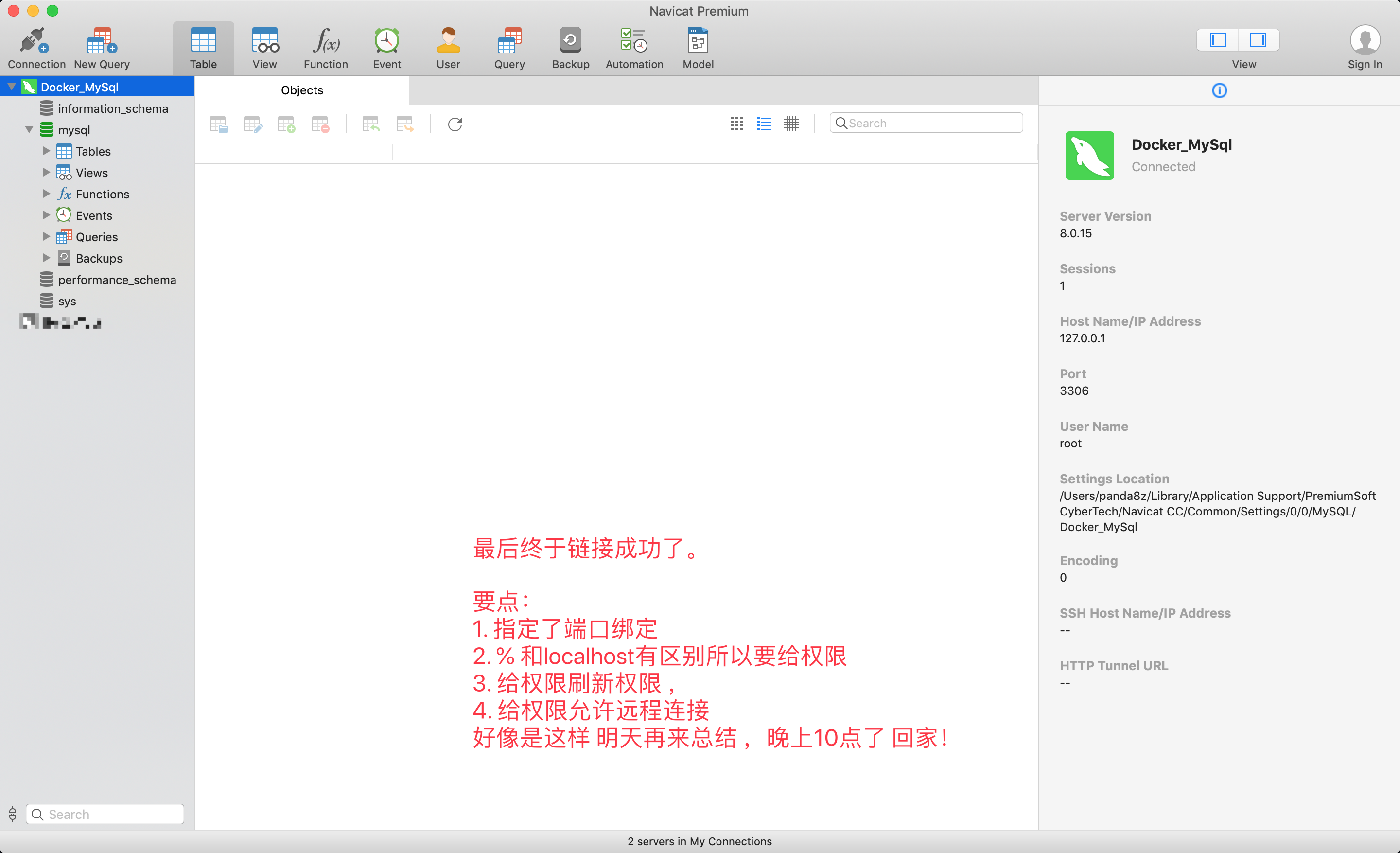Select the Views tree item
Viewport: 1400px width, 853px height.
97,173
